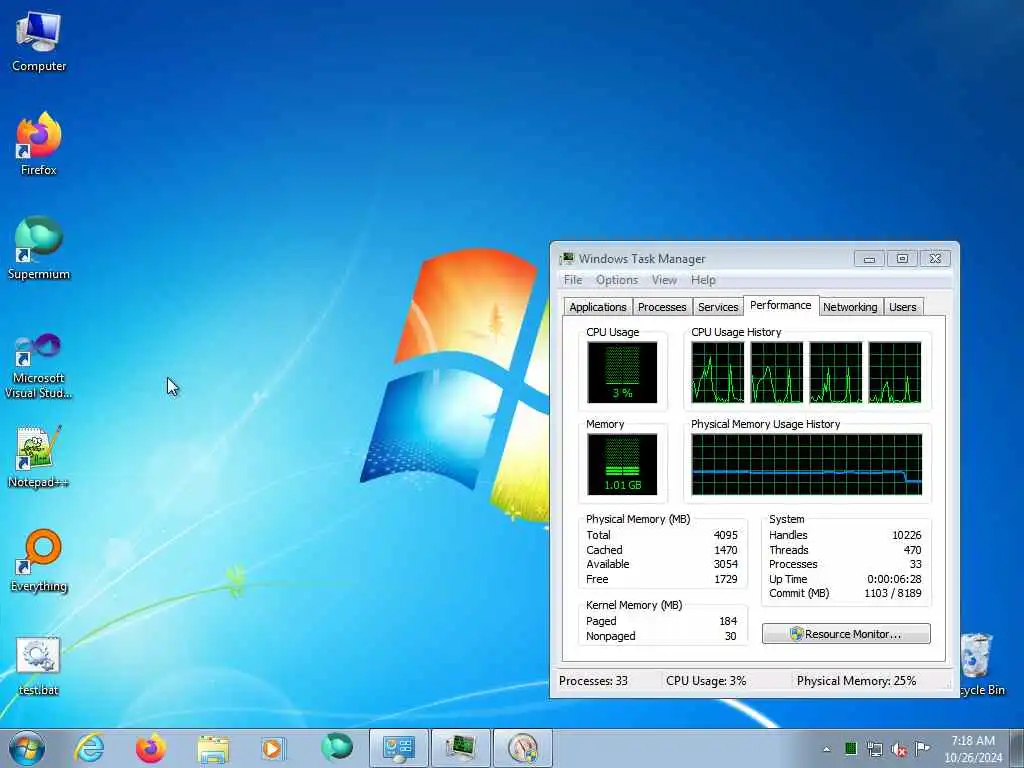Select the Notepad++ desktop shortcut
Image resolution: width=1024 pixels, height=768 pixels.
point(39,456)
